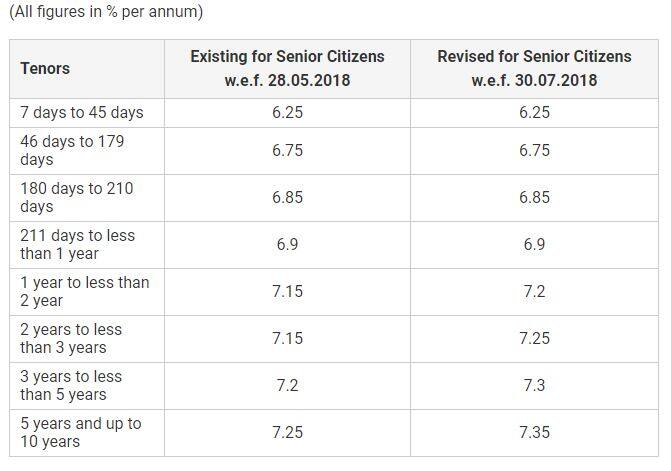
Task: Click the existing 6.9 rate value
Action: [x=287, y=244]
